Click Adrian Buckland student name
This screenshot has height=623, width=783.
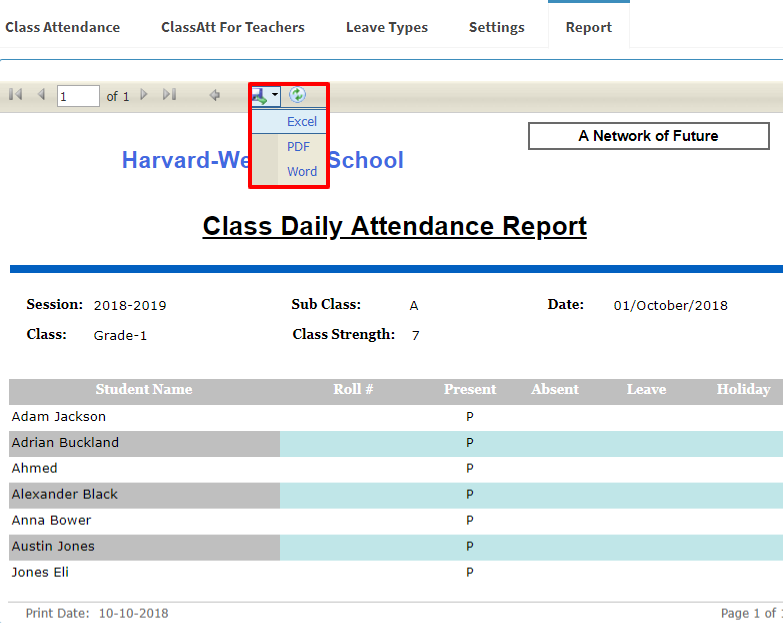pyautogui.click(x=65, y=442)
